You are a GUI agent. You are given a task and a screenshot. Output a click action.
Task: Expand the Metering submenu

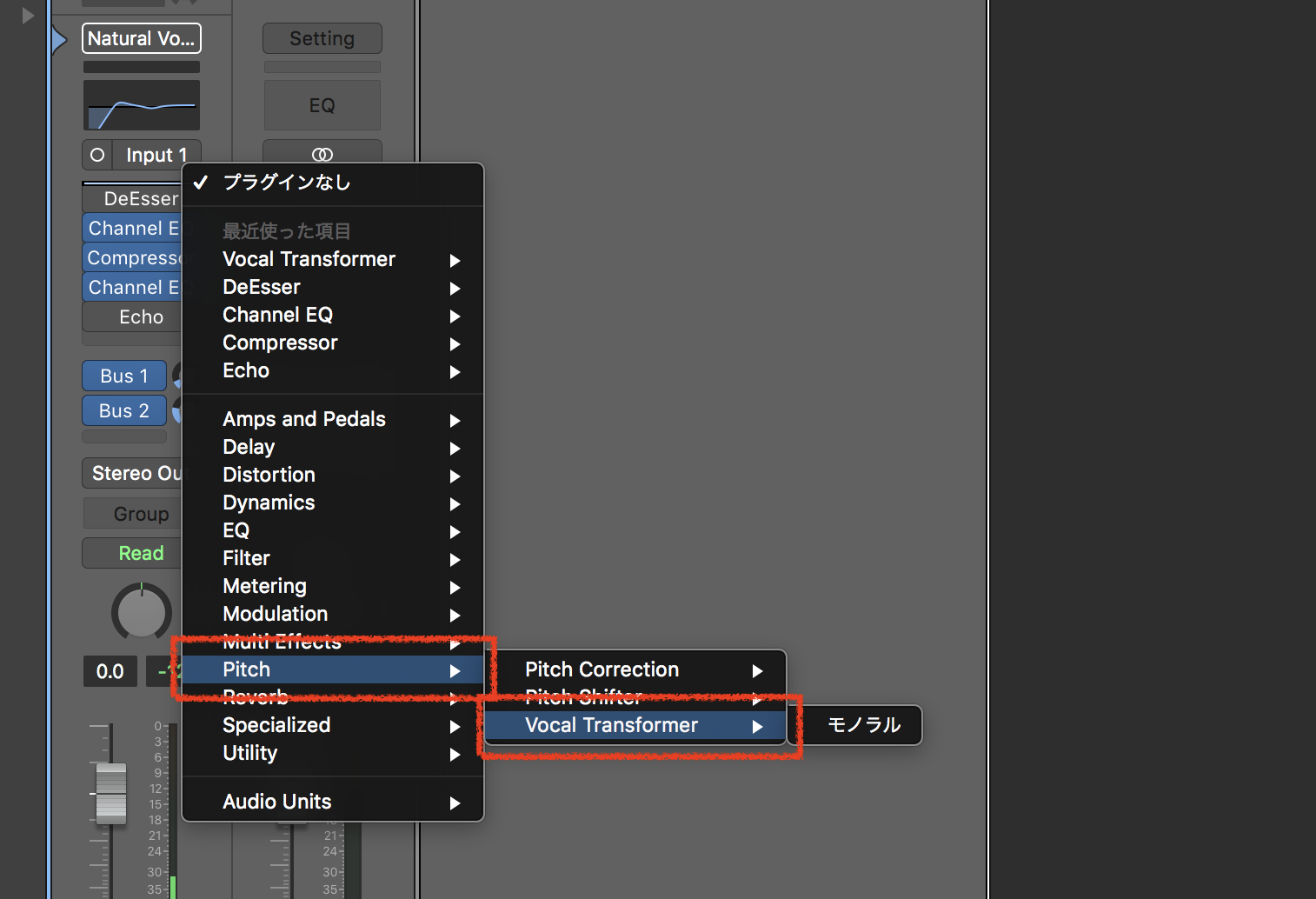[333, 586]
